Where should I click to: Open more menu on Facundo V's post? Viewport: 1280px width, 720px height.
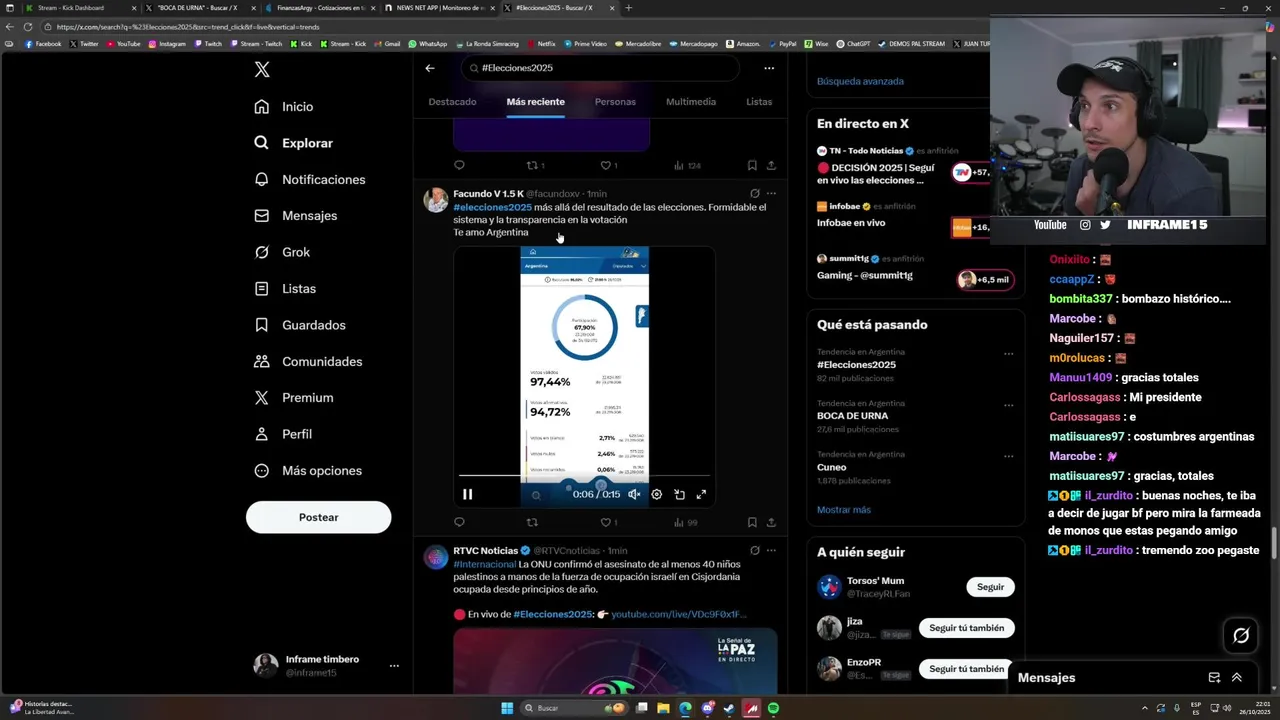coord(771,194)
